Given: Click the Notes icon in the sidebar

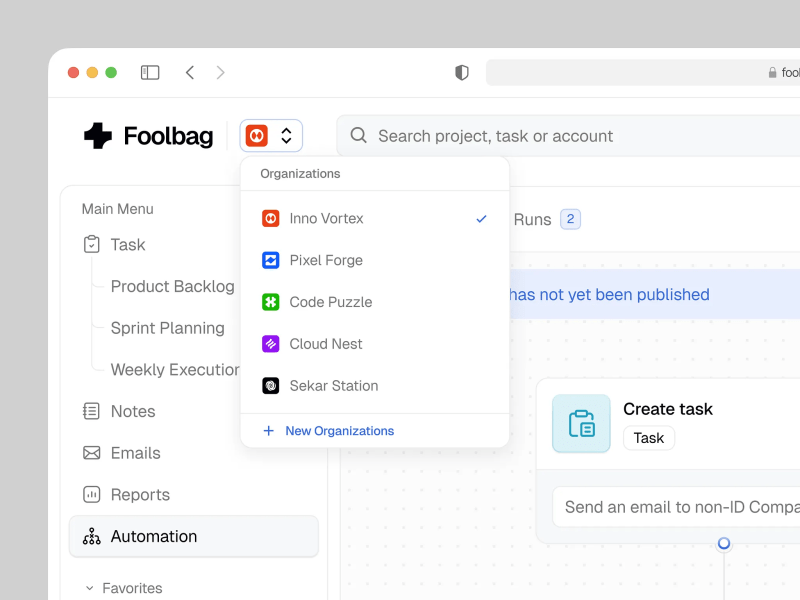Looking at the screenshot, I should (x=91, y=411).
